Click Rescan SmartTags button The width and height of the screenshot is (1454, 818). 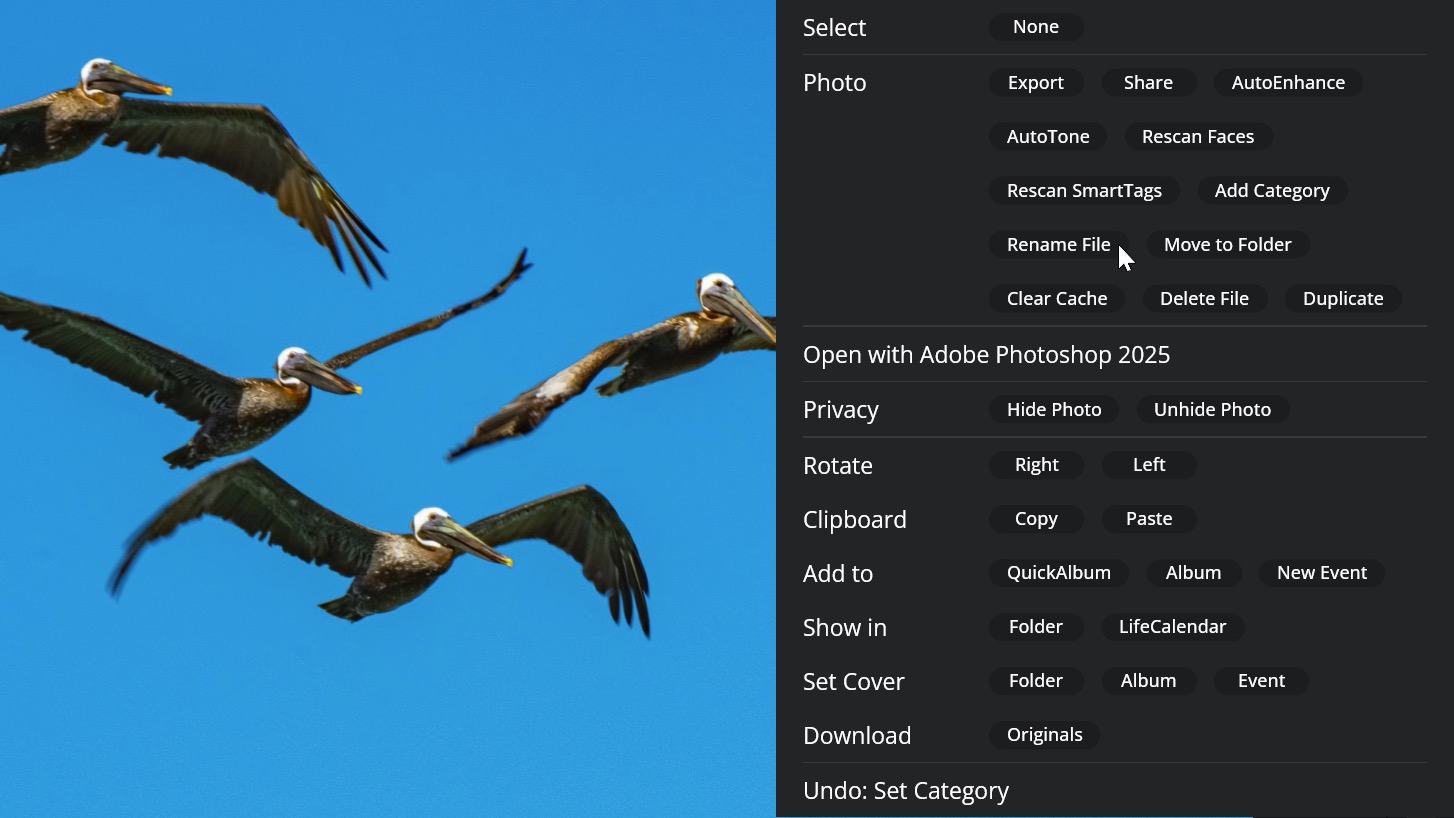1084,191
